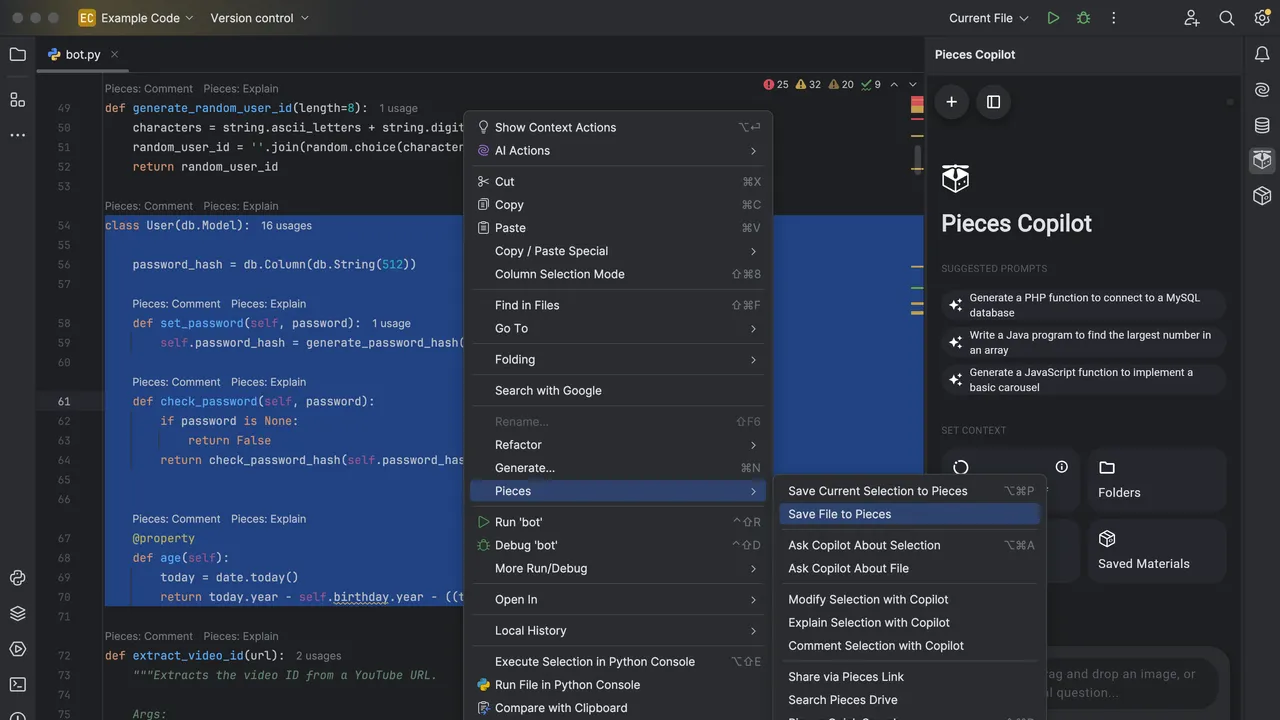Image resolution: width=1280 pixels, height=720 pixels.
Task: Select Copy from the context menu
Action: (619, 204)
